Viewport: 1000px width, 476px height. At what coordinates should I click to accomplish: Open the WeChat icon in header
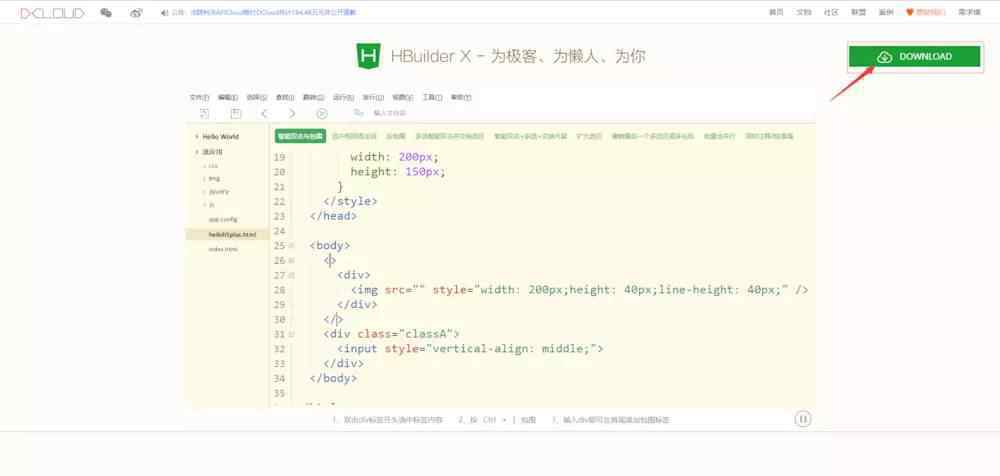pyautogui.click(x=106, y=13)
